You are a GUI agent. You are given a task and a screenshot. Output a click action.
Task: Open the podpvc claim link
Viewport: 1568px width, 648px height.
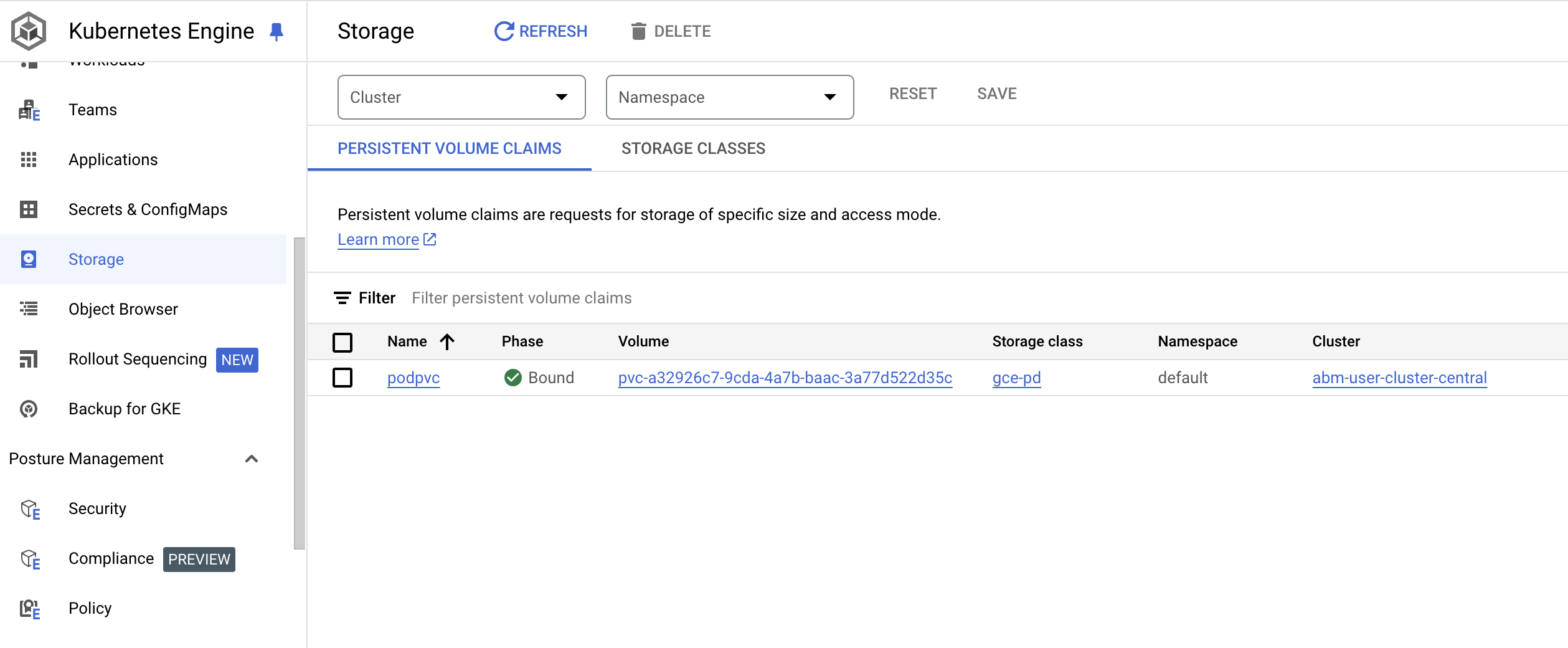point(413,378)
